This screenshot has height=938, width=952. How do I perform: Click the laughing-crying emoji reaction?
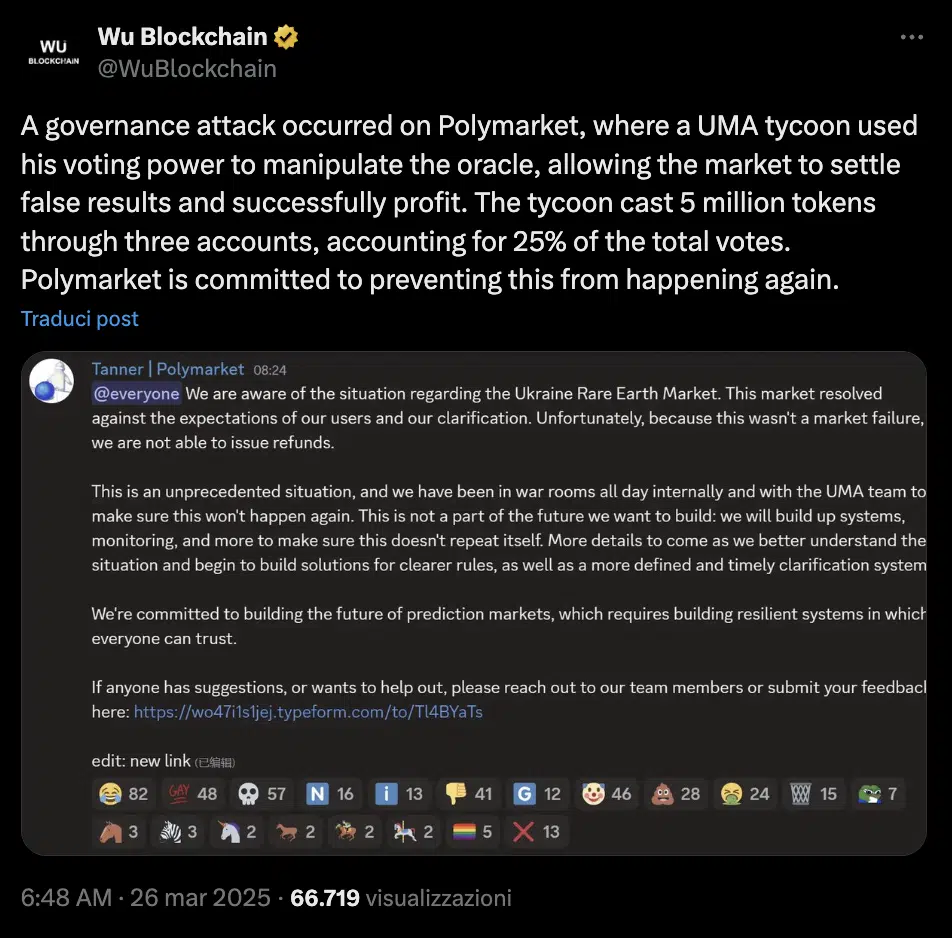coord(124,794)
